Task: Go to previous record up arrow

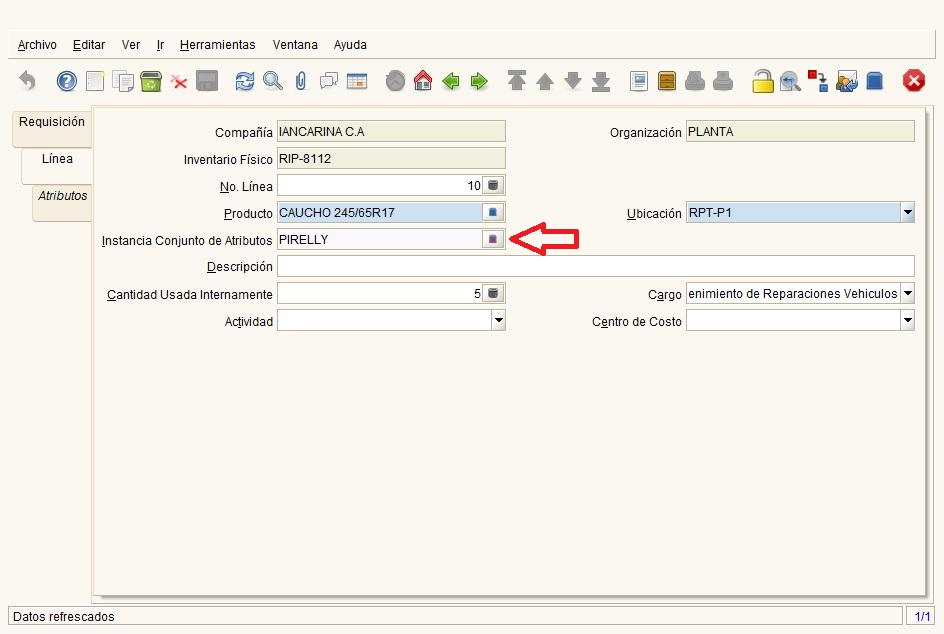Action: [545, 81]
